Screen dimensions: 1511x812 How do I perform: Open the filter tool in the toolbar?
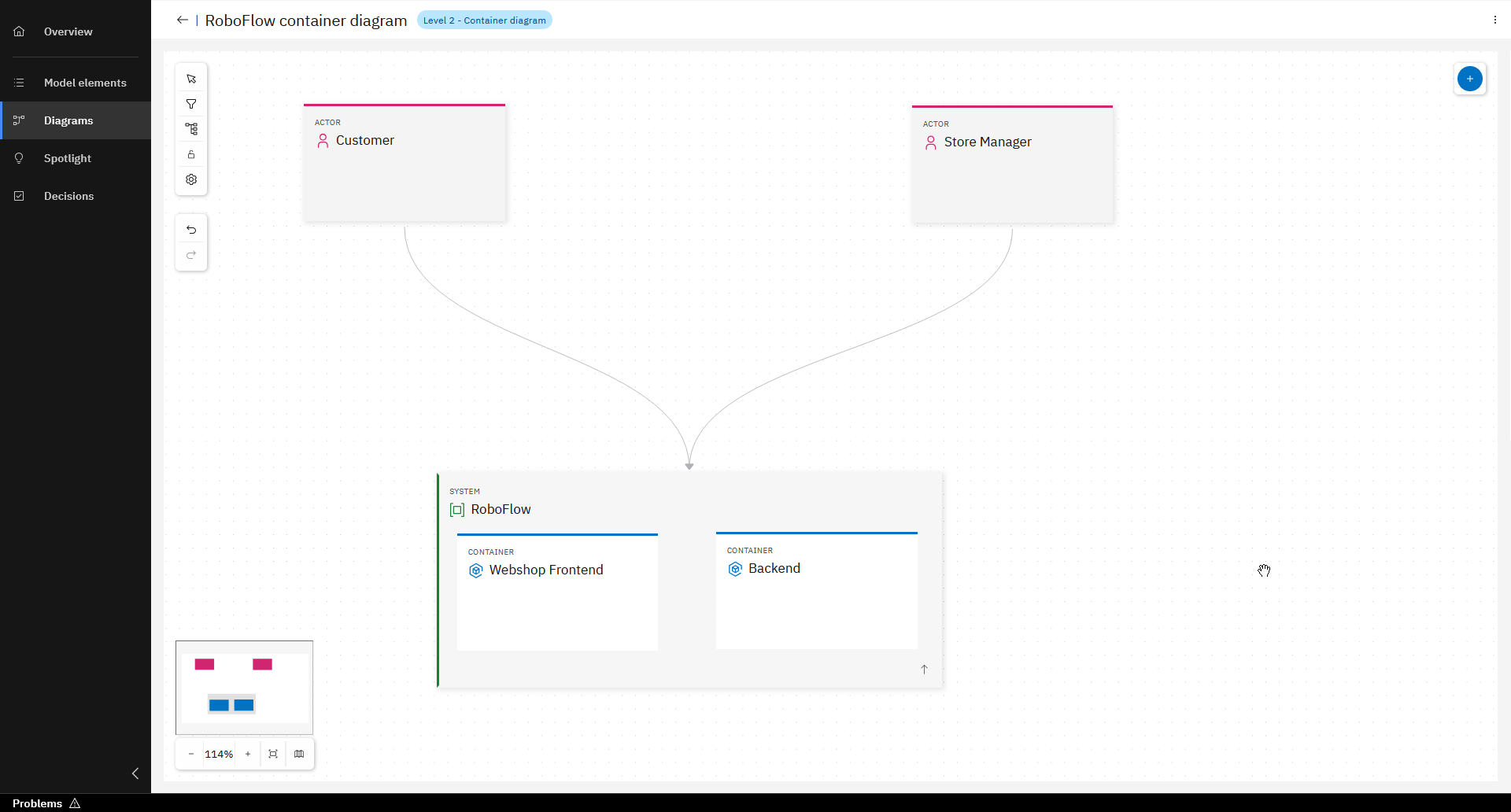tap(191, 104)
